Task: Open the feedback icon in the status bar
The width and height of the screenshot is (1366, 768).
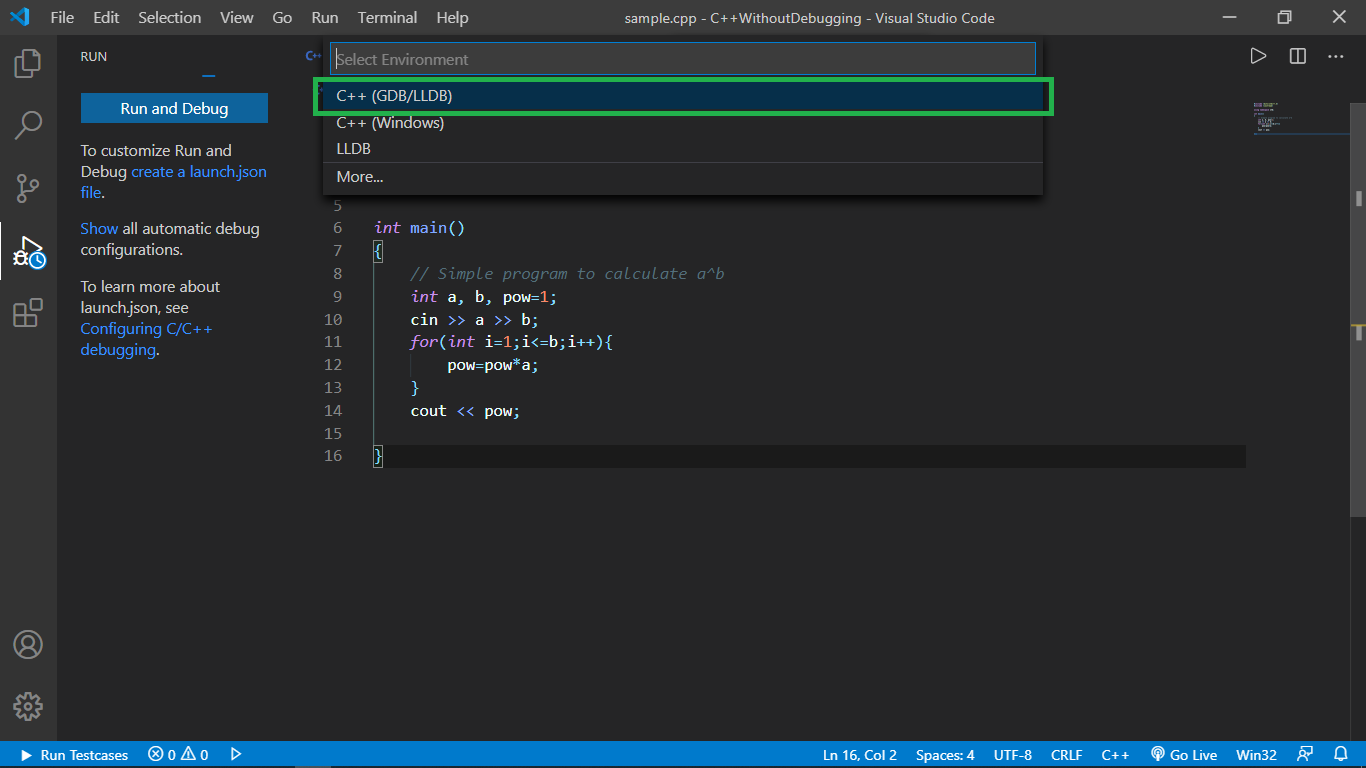Action: click(1305, 755)
